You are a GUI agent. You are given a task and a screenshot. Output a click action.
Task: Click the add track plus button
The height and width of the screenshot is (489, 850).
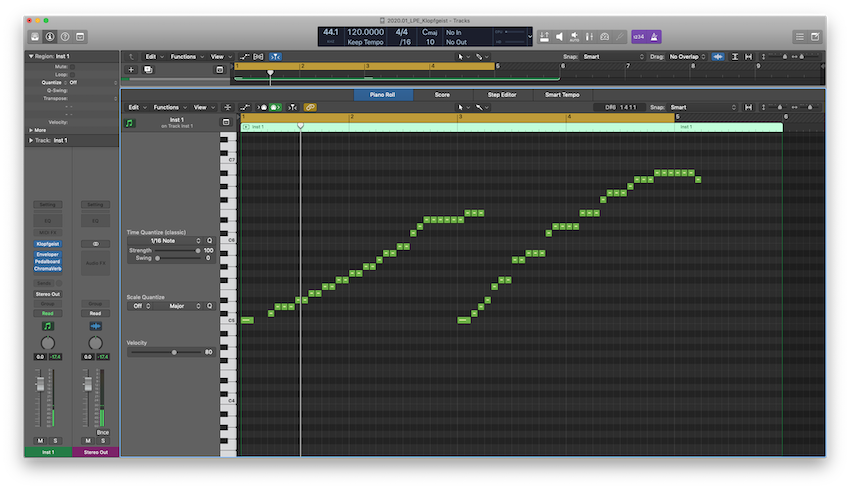(131, 69)
